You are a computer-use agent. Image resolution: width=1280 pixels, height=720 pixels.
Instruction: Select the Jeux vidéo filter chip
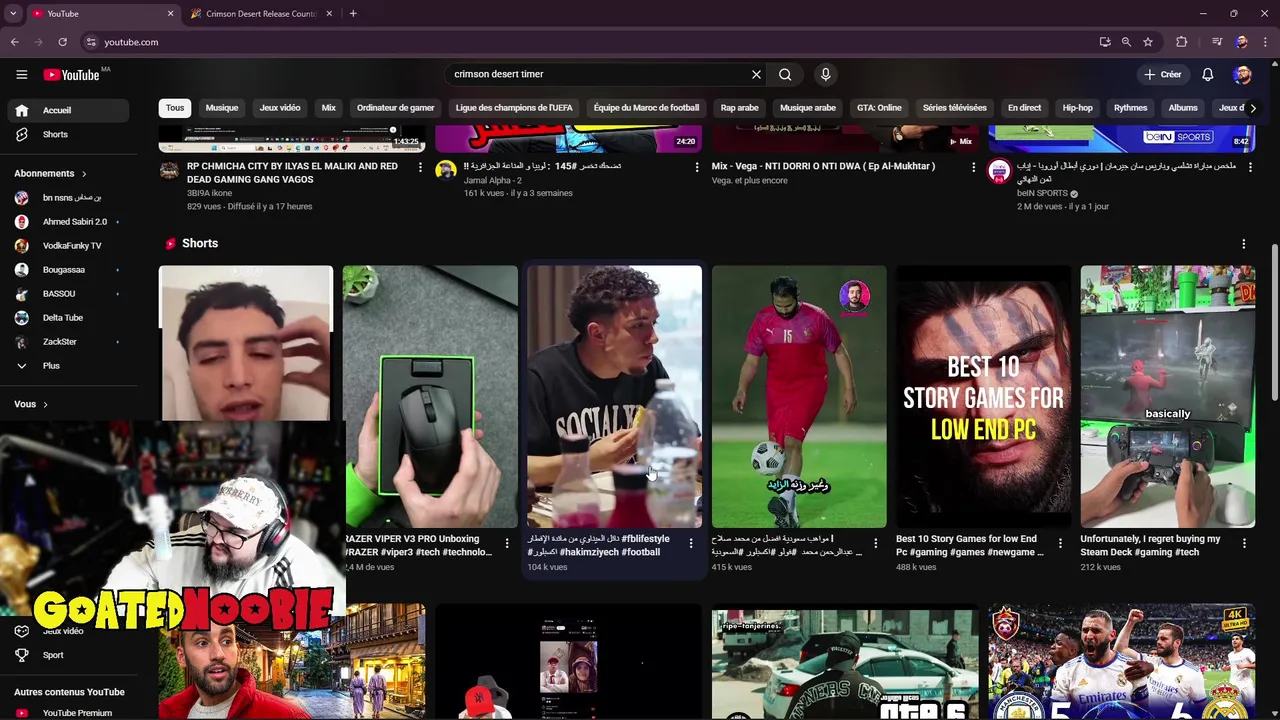280,108
